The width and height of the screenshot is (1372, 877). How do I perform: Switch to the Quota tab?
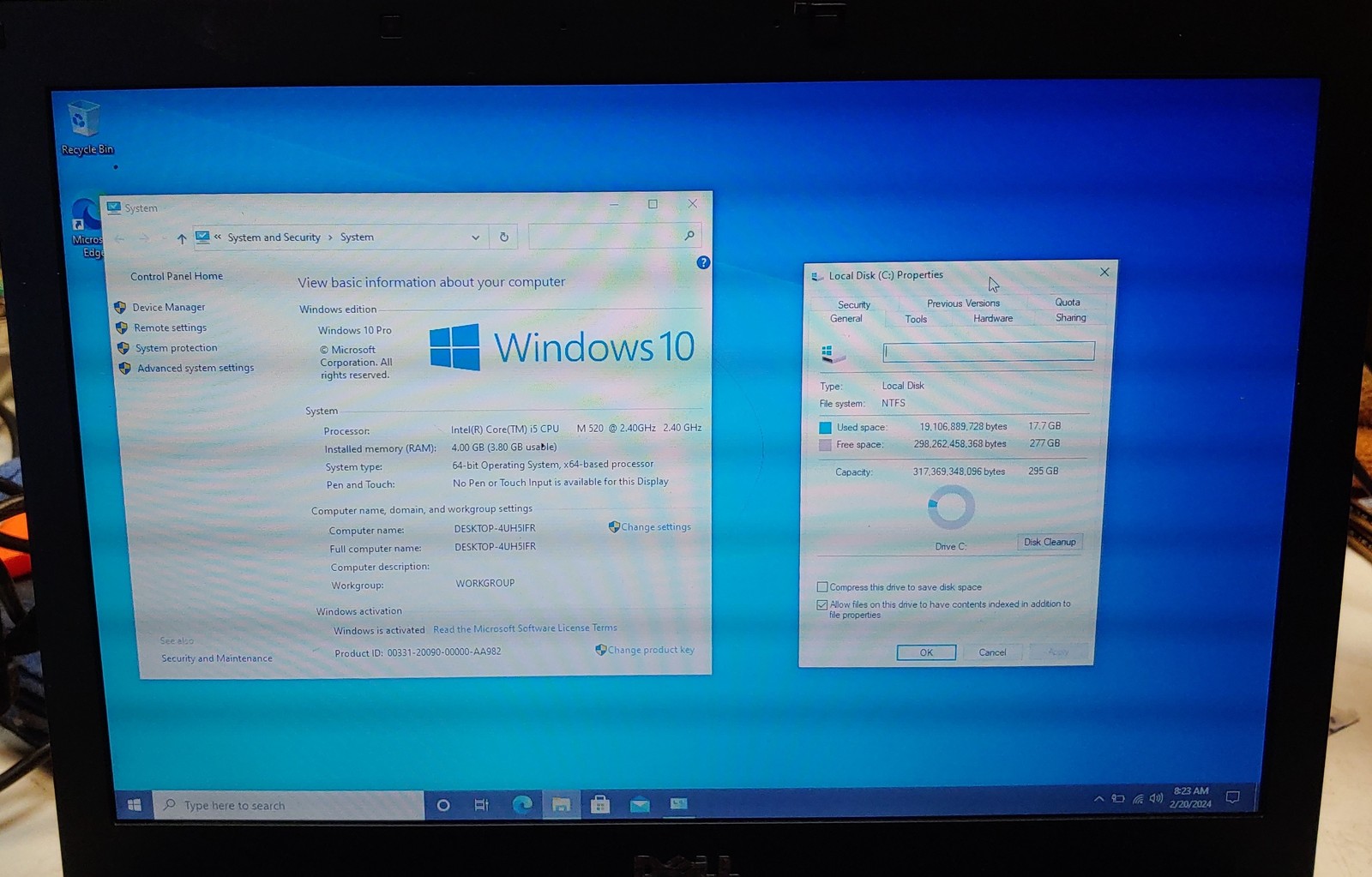[x=1068, y=303]
